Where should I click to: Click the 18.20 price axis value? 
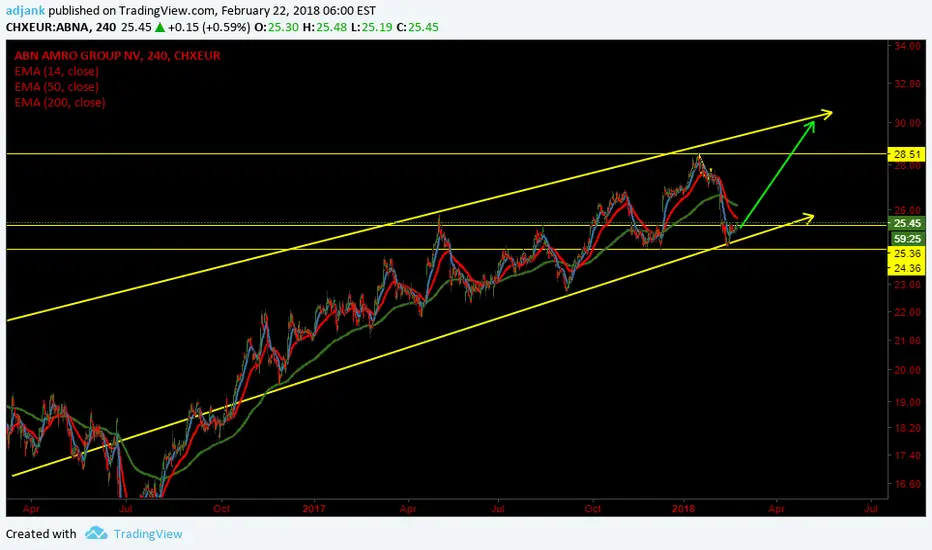[x=908, y=428]
